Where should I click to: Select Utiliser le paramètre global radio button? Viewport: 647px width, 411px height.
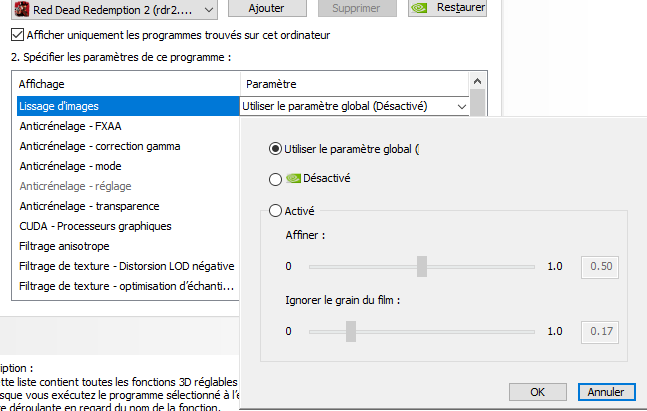point(275,149)
